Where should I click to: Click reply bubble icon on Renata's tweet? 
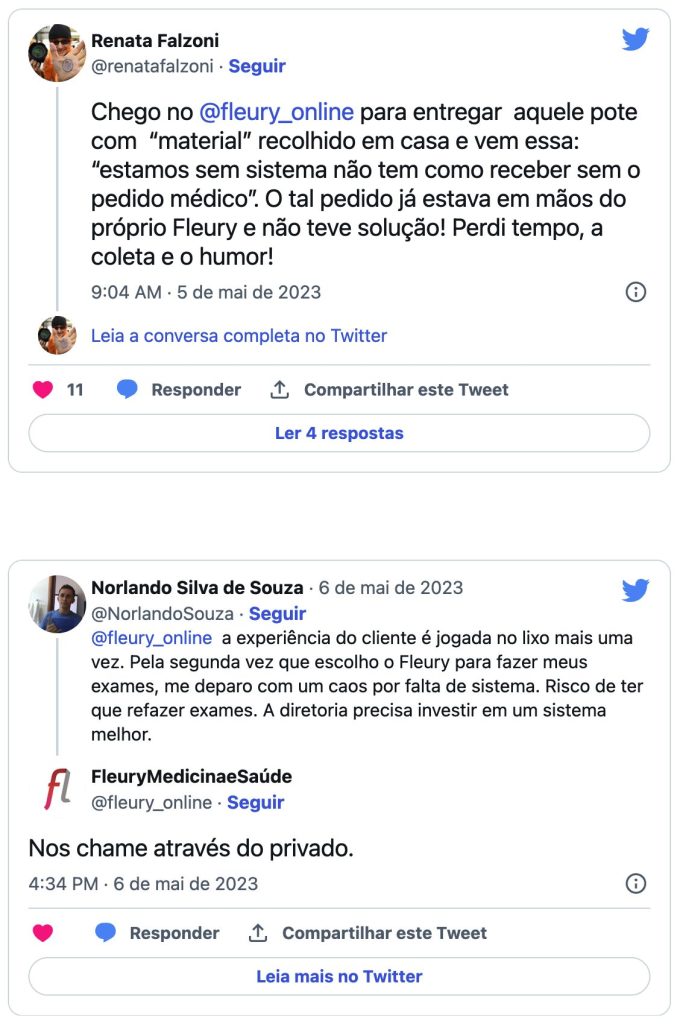(x=127, y=390)
